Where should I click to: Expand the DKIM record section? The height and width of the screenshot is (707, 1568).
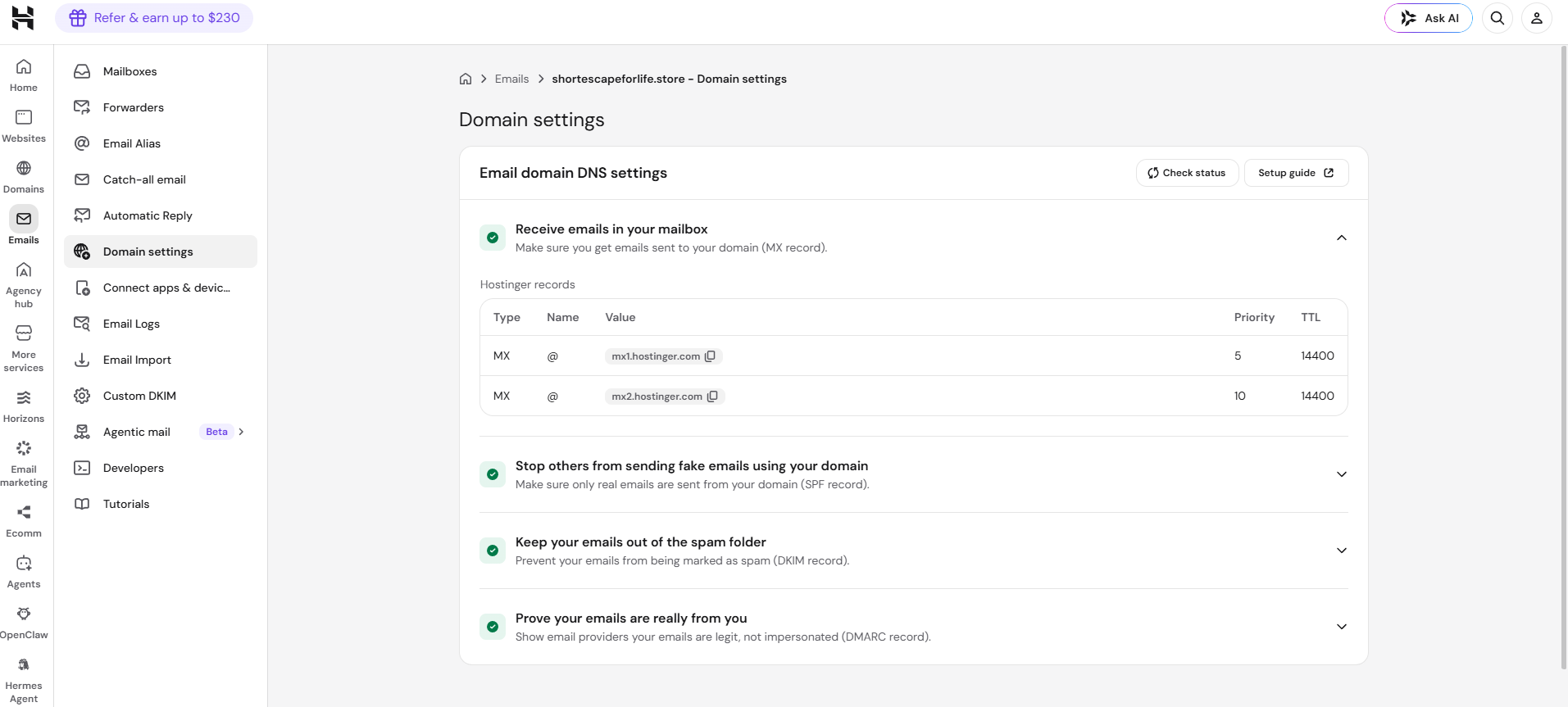point(1342,551)
